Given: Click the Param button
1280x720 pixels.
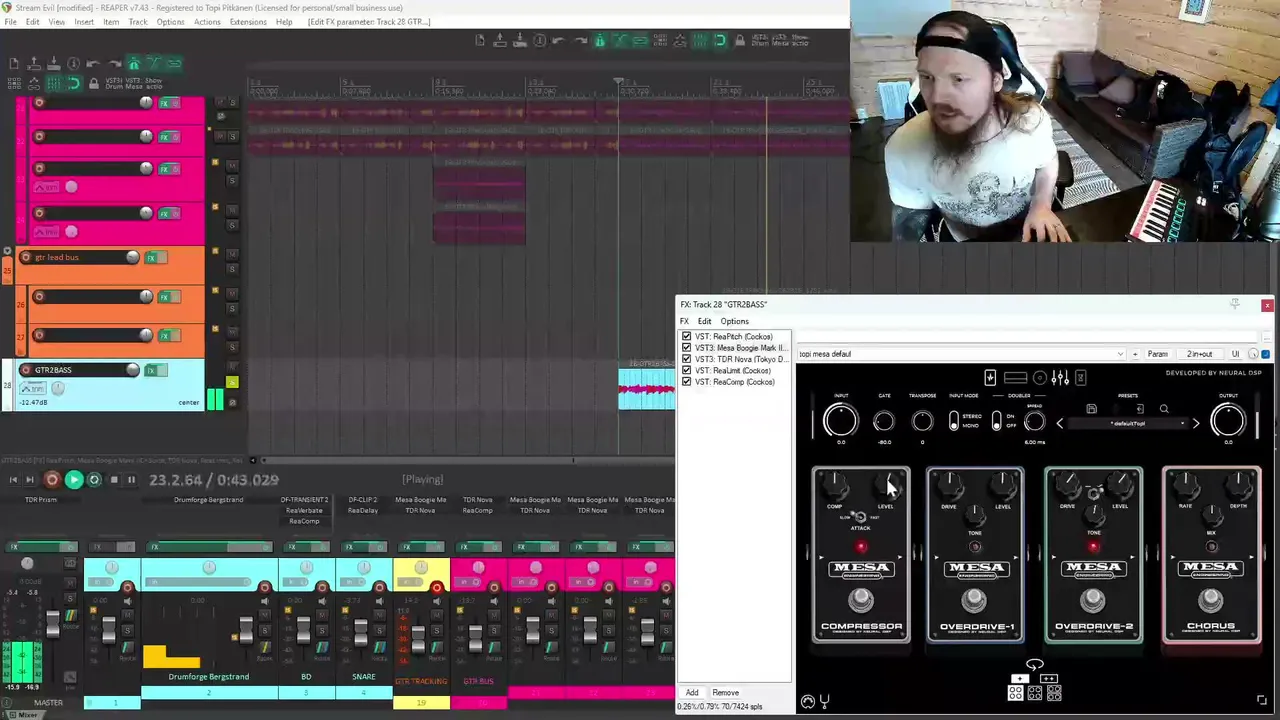Looking at the screenshot, I should [1157, 354].
